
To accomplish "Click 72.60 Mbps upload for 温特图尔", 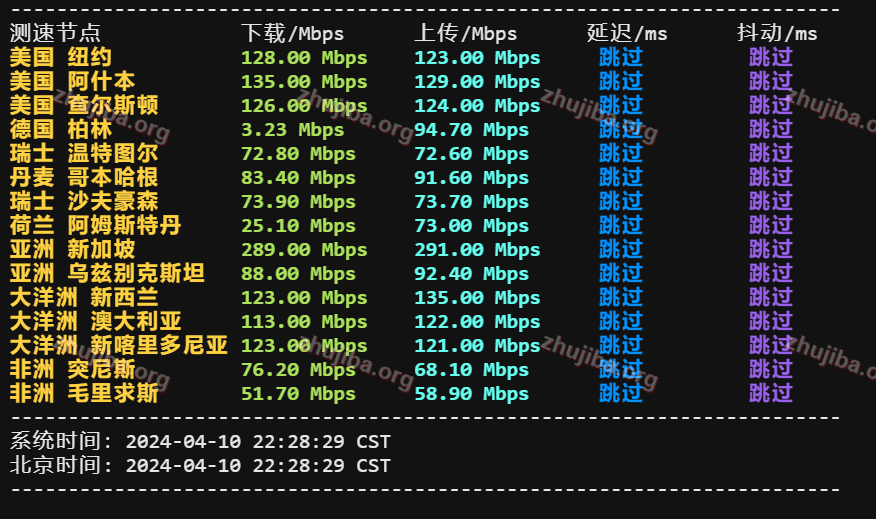I will coord(472,154).
